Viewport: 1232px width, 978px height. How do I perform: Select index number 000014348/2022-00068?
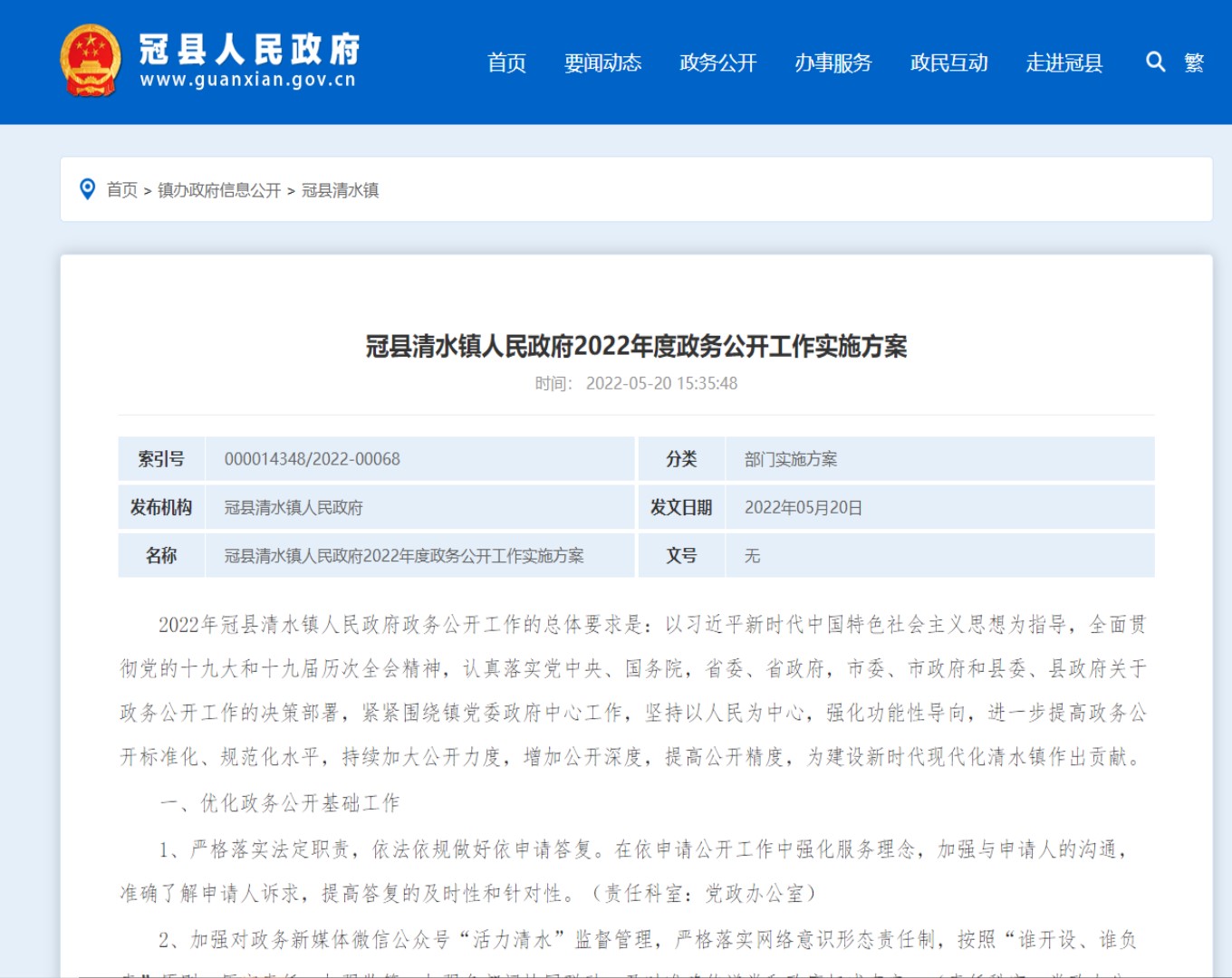coord(313,459)
